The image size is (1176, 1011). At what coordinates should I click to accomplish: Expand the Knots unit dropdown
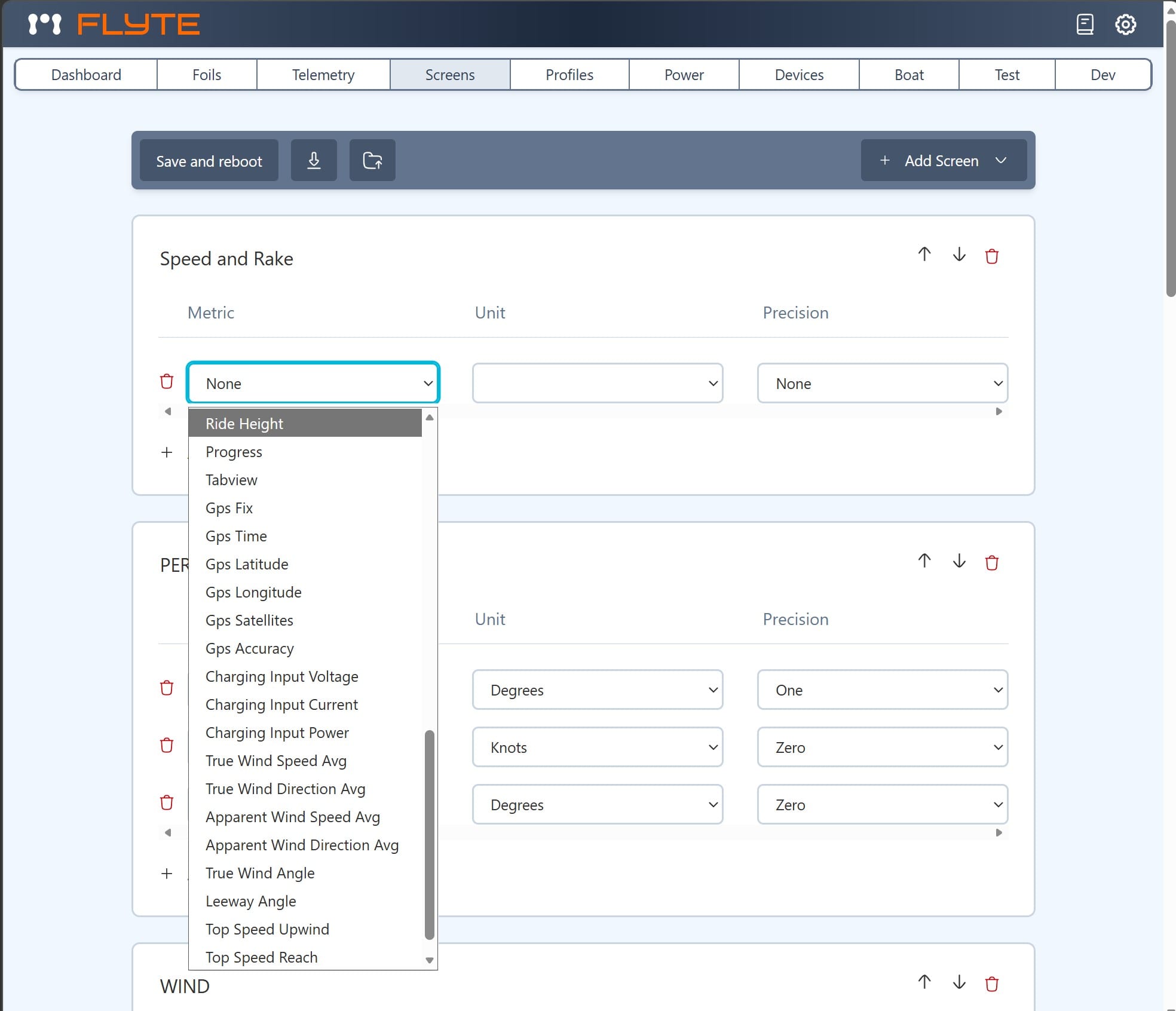click(597, 747)
